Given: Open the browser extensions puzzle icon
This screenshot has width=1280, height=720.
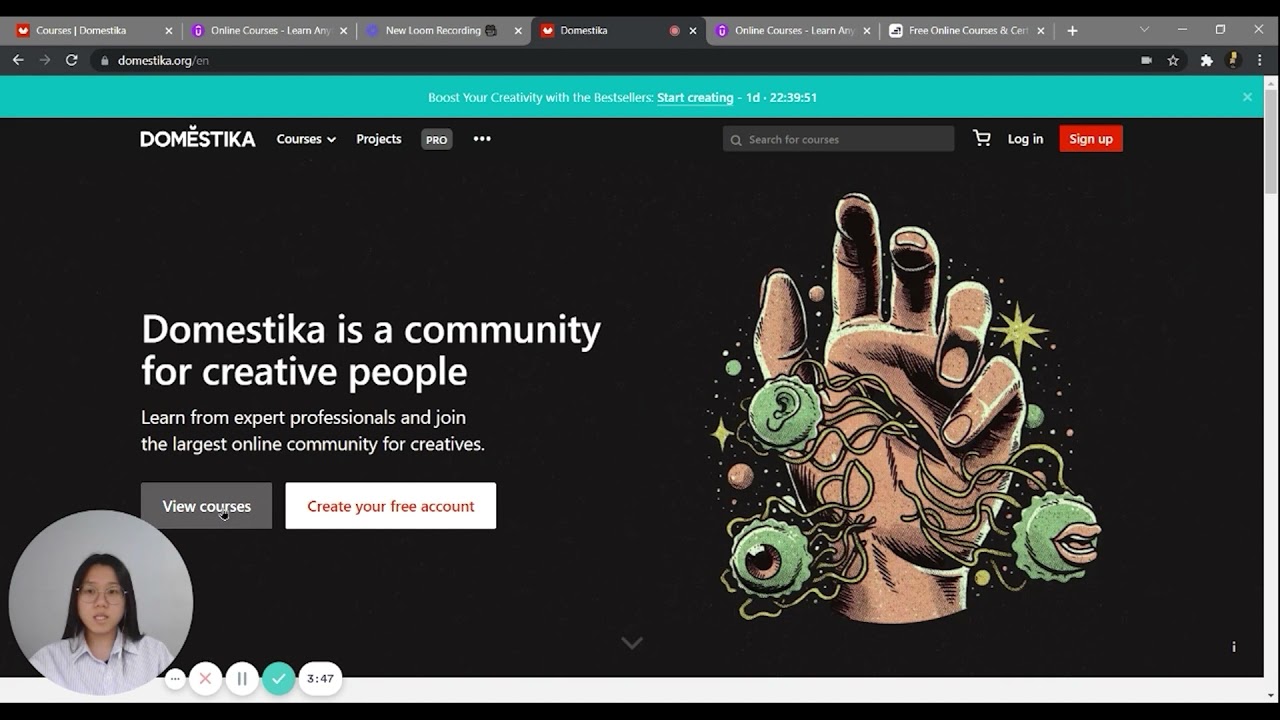Looking at the screenshot, I should pos(1206,60).
